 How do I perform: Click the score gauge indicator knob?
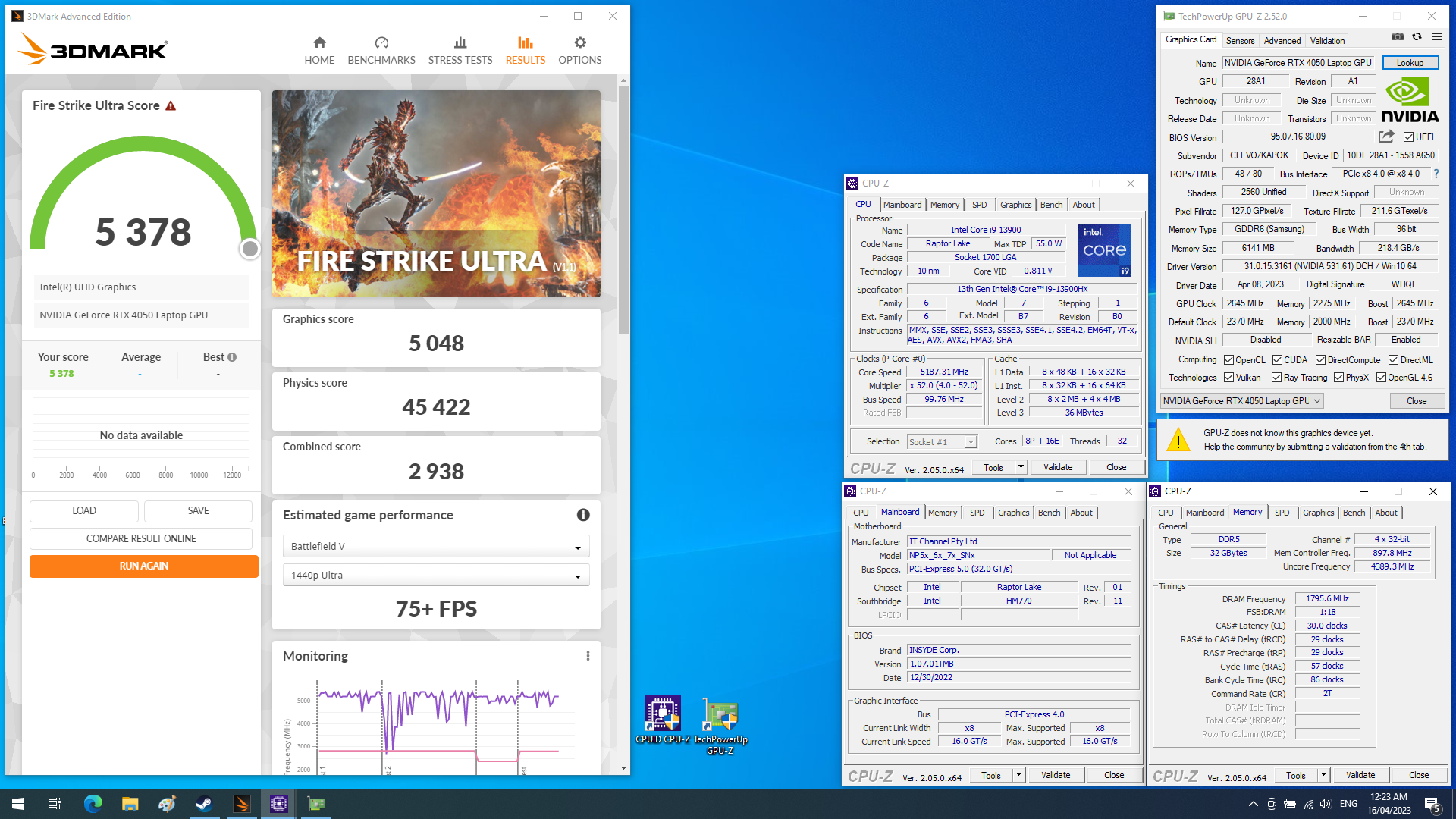point(249,249)
